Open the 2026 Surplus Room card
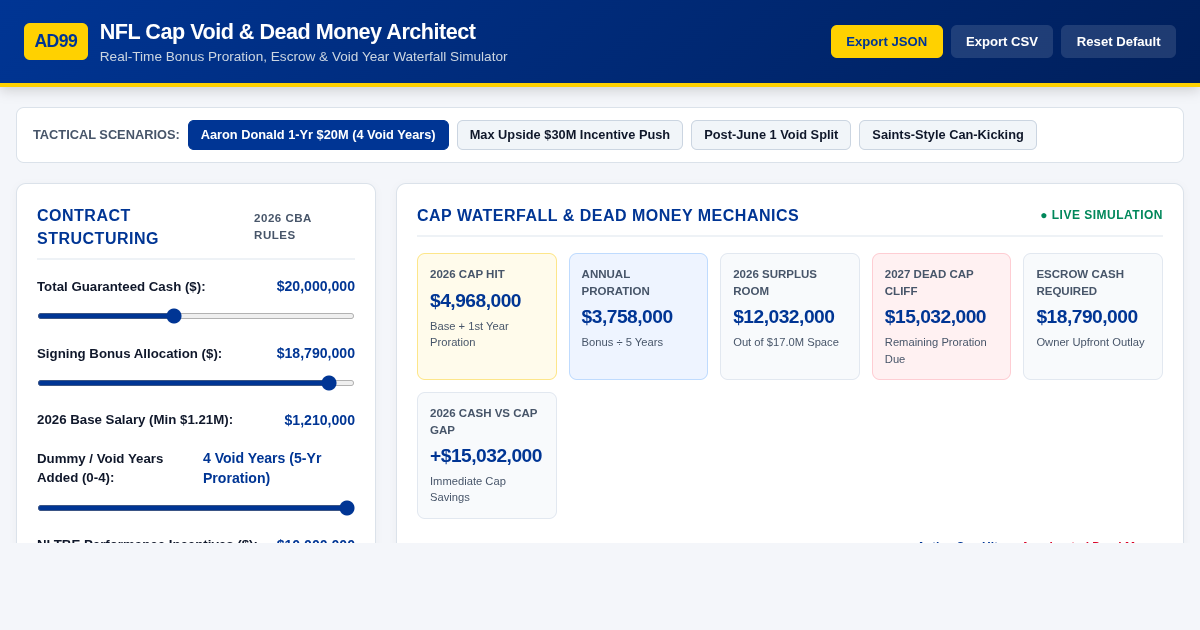Image resolution: width=1200 pixels, height=630 pixels. [x=790, y=316]
